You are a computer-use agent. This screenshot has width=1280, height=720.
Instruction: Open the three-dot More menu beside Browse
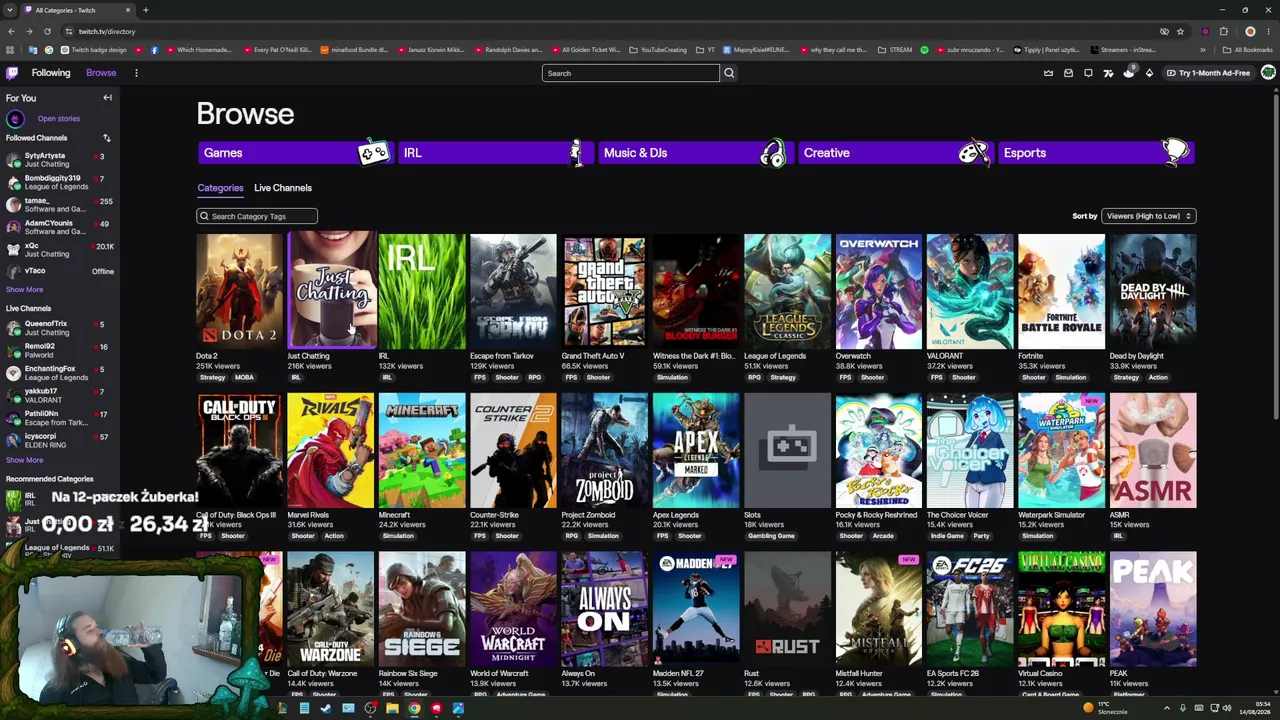136,73
